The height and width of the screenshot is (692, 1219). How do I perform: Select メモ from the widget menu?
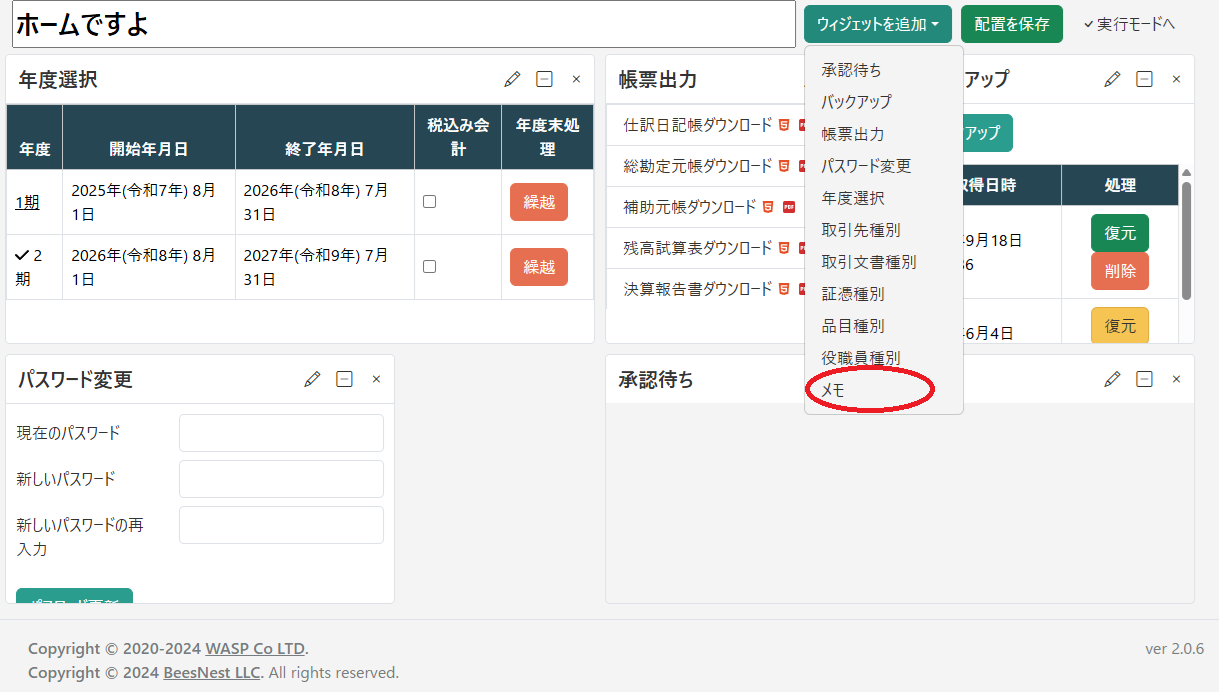[833, 390]
